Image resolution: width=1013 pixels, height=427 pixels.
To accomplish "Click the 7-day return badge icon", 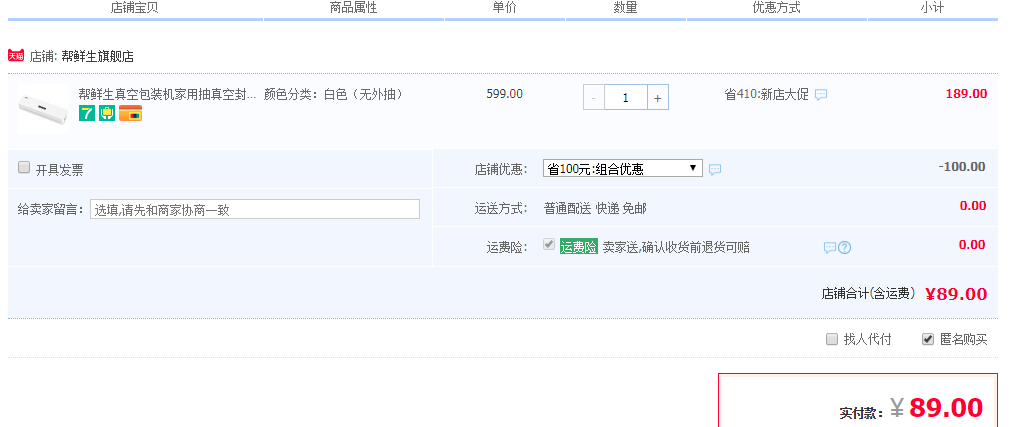I will click(x=87, y=114).
